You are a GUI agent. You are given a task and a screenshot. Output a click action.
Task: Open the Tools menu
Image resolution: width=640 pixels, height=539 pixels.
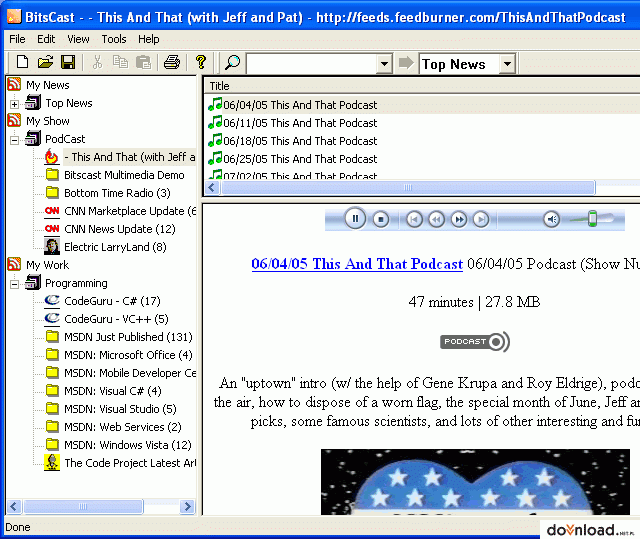(114, 39)
